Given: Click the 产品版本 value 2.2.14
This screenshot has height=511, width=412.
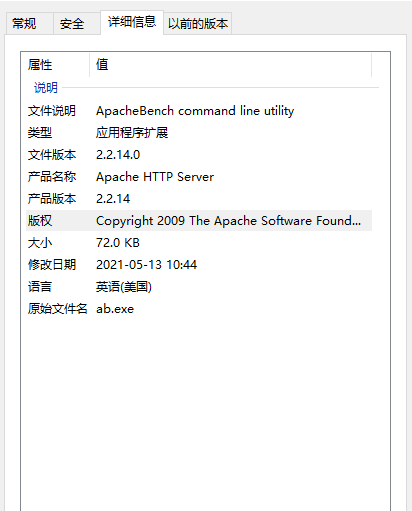Looking at the screenshot, I should [113, 199].
